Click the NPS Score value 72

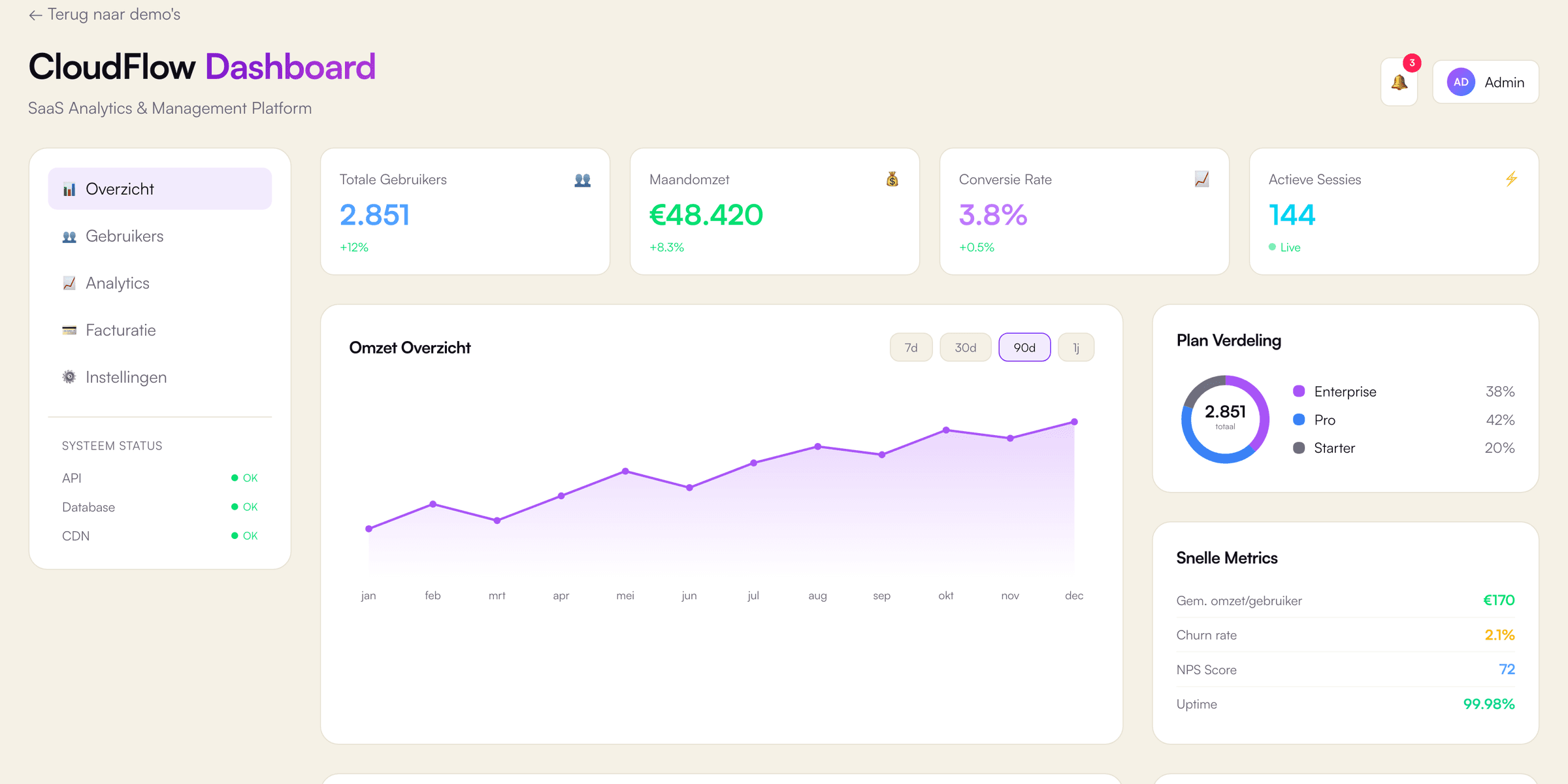pos(1507,670)
